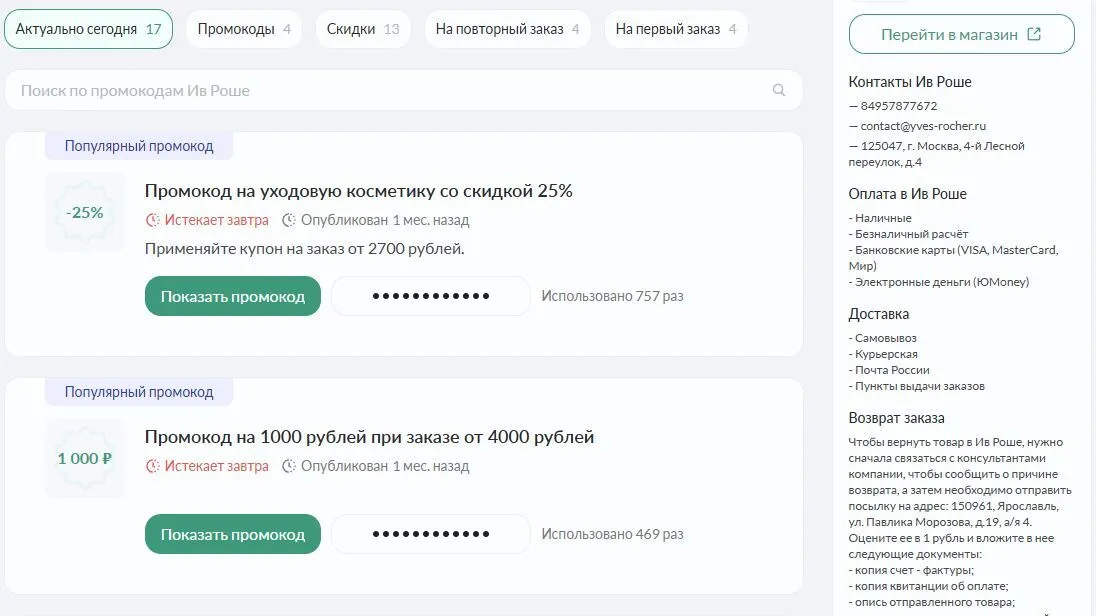Show the promo code for 1000 рублей off
The height and width of the screenshot is (616, 1096).
232,534
